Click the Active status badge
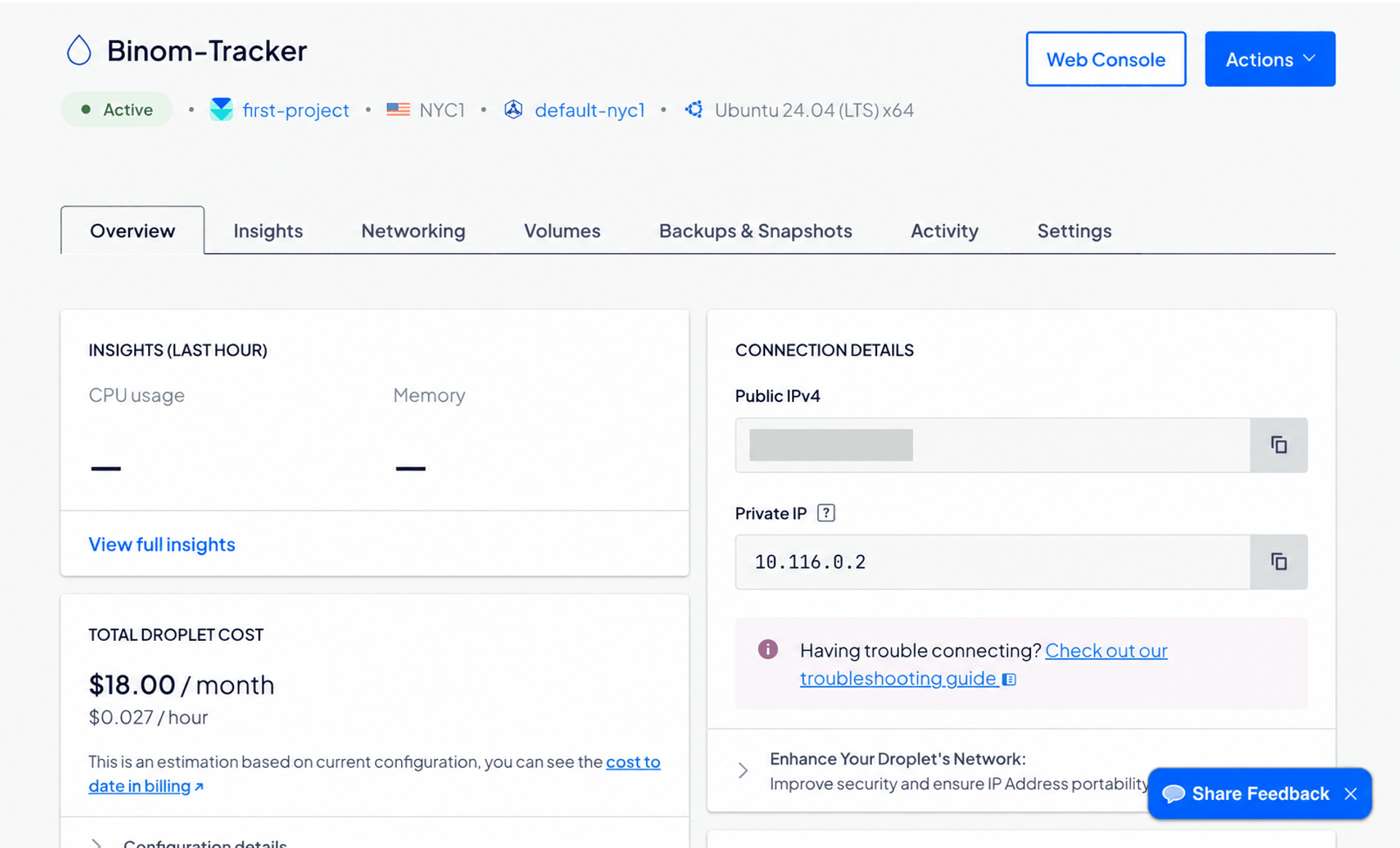The width and height of the screenshot is (1400, 848). [117, 109]
